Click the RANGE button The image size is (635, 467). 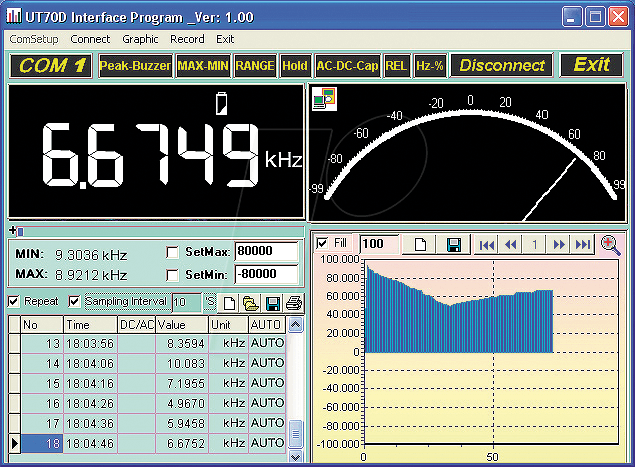click(x=255, y=66)
